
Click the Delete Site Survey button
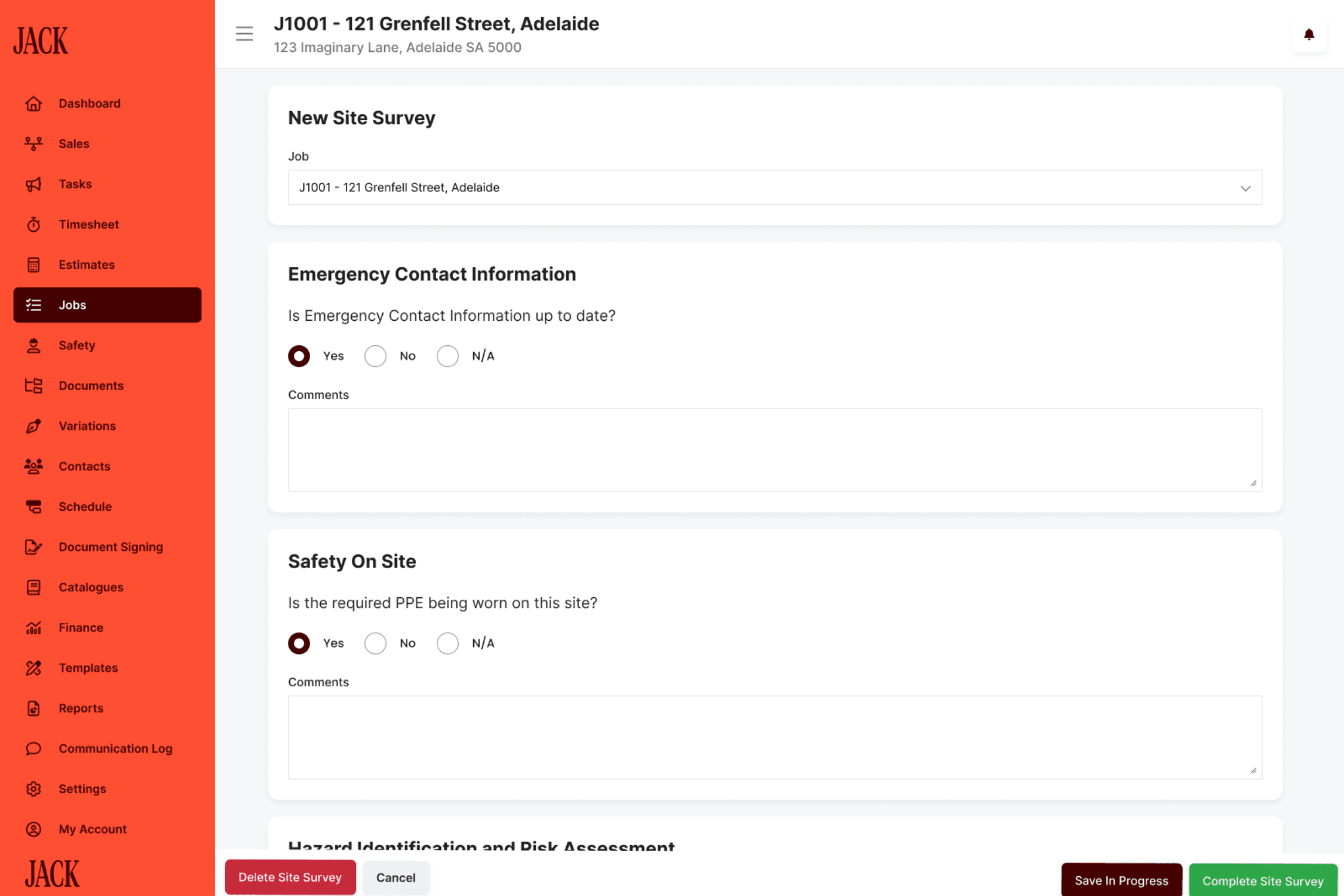[290, 877]
